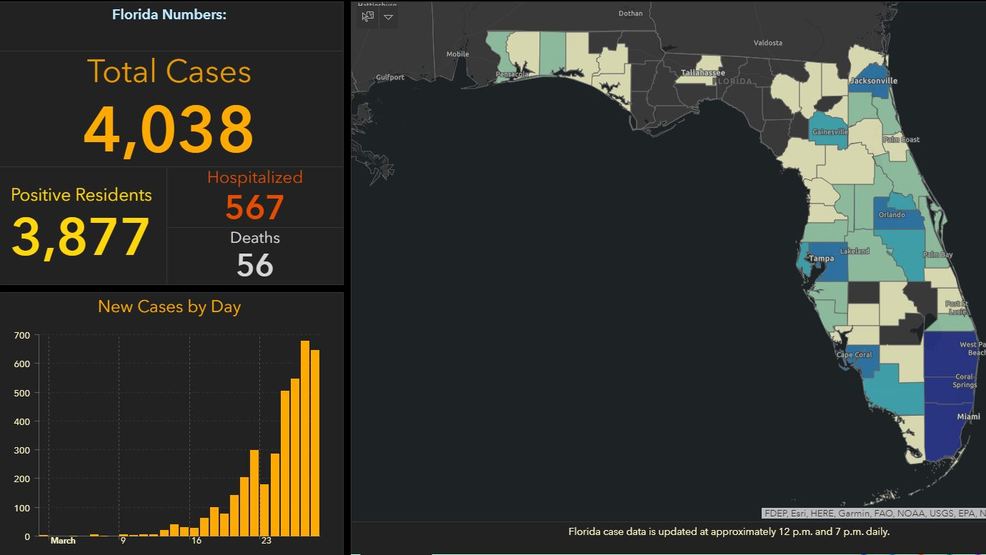The image size is (986, 555).
Task: Click the New Cases by Day title
Action: tap(169, 306)
